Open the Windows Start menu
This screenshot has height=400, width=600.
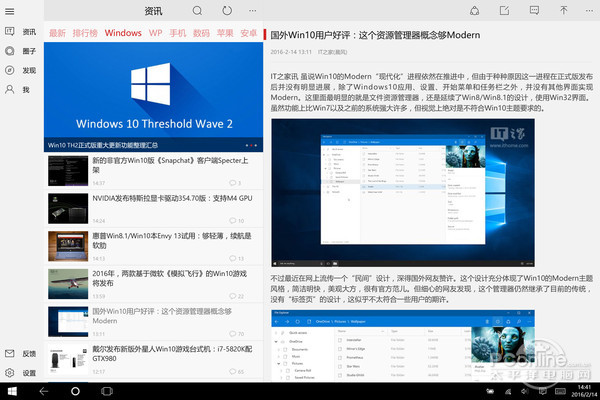[x=12, y=391]
